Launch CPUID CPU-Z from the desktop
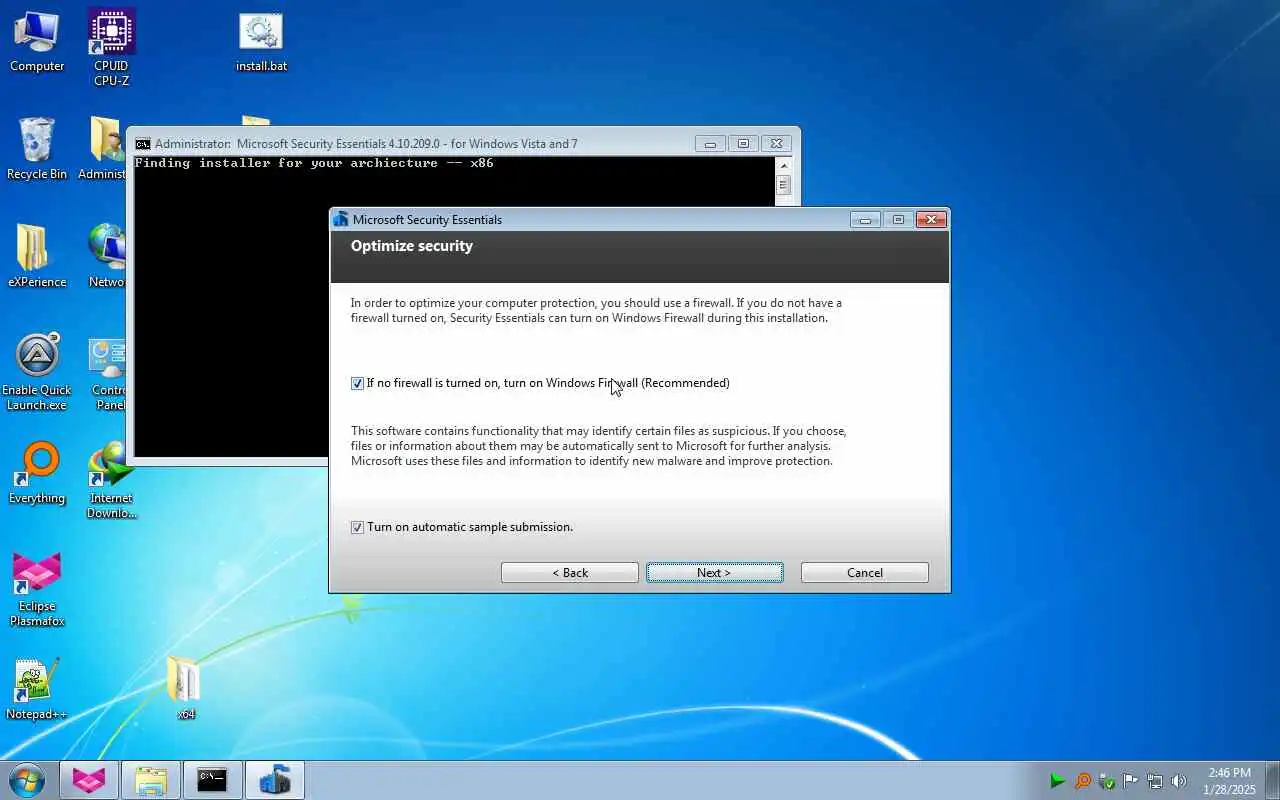Viewport: 1280px width, 800px height. pos(111,47)
